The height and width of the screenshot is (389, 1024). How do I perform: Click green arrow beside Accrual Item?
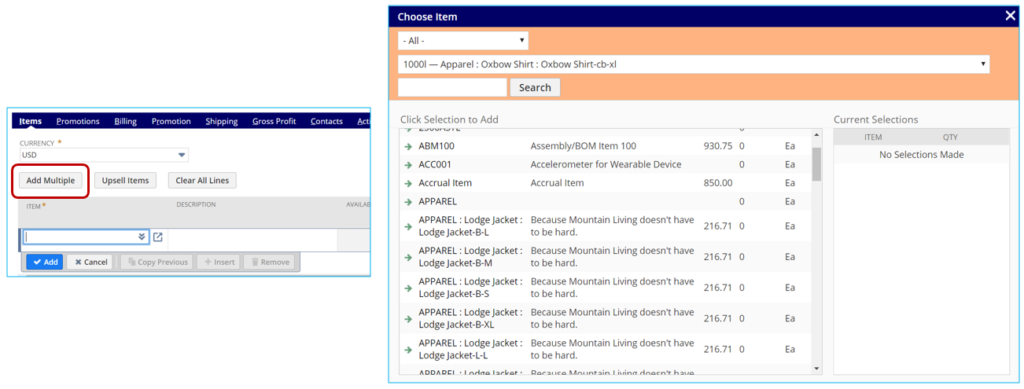[x=408, y=183]
